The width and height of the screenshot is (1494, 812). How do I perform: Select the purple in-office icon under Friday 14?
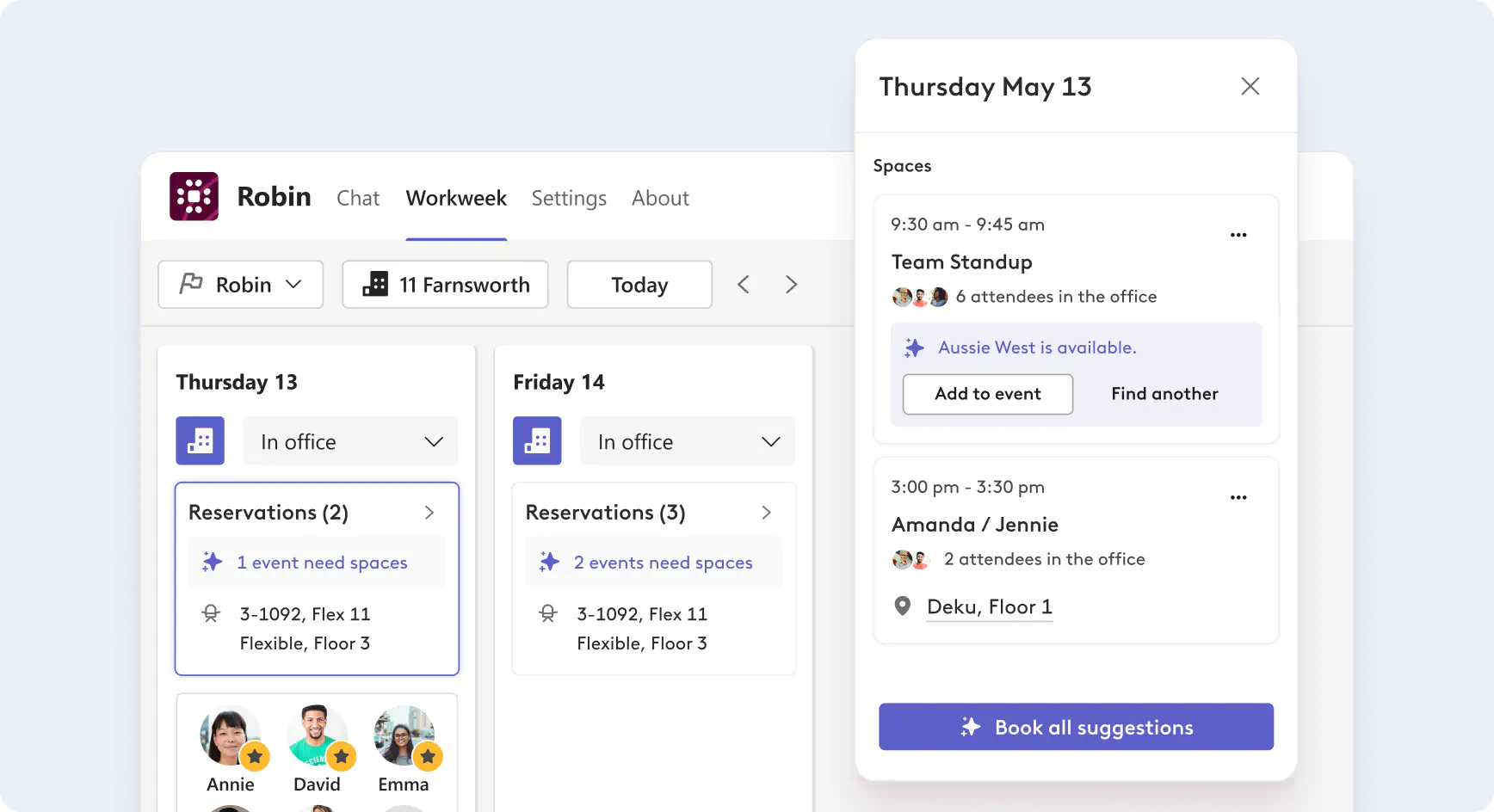tap(537, 440)
